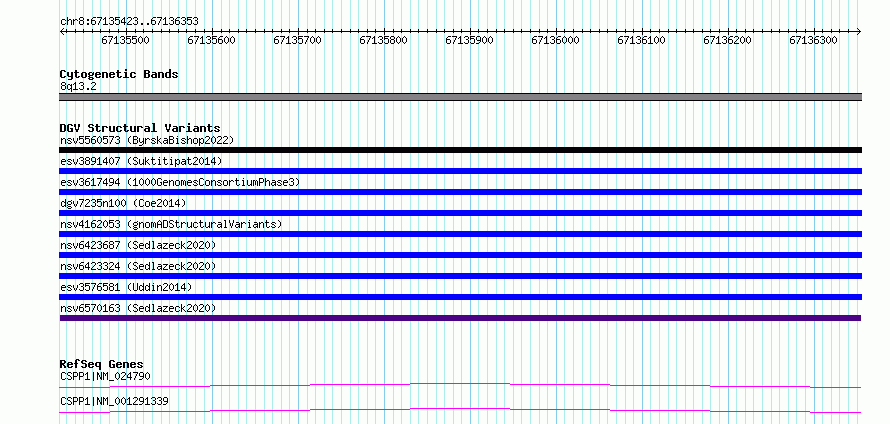
Task: Click the chr8:67135423..67136353 coordinate label
Action: [129, 22]
